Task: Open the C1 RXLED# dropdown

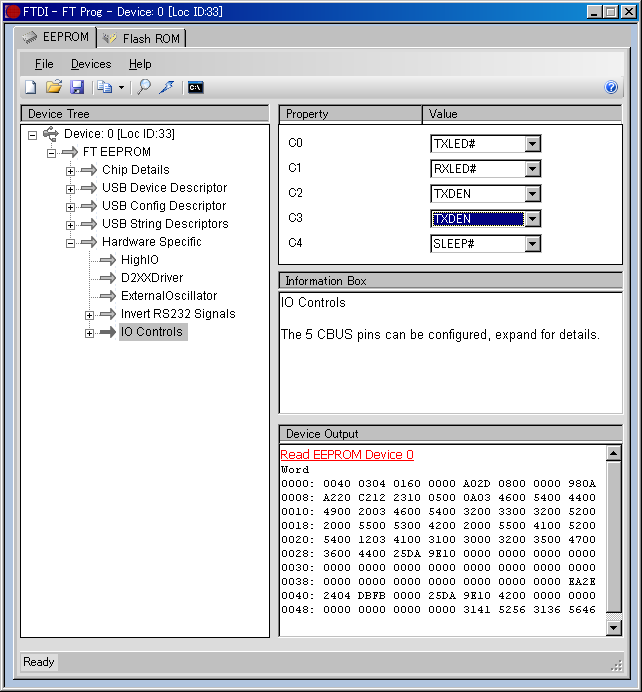Action: click(x=533, y=169)
